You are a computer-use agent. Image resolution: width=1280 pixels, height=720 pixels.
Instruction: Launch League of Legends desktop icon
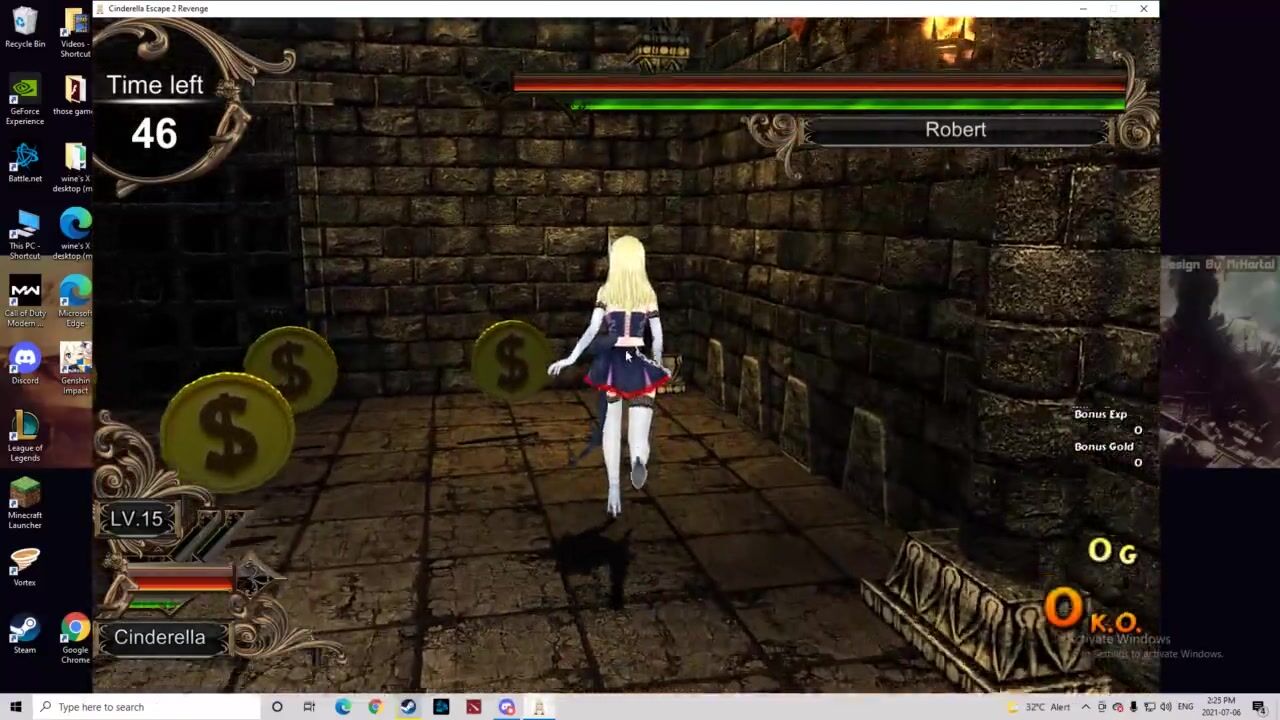click(x=25, y=437)
